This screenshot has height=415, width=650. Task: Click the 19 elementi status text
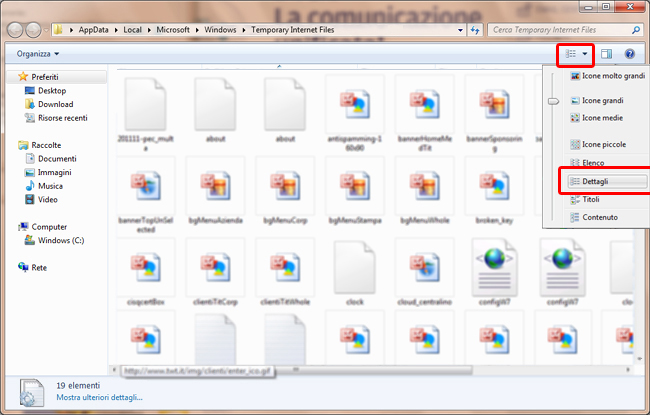click(x=78, y=386)
